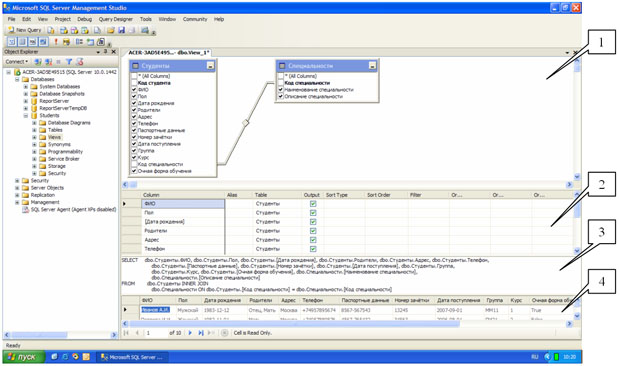Expand the System Databases node
The height and width of the screenshot is (366, 620).
point(26,87)
